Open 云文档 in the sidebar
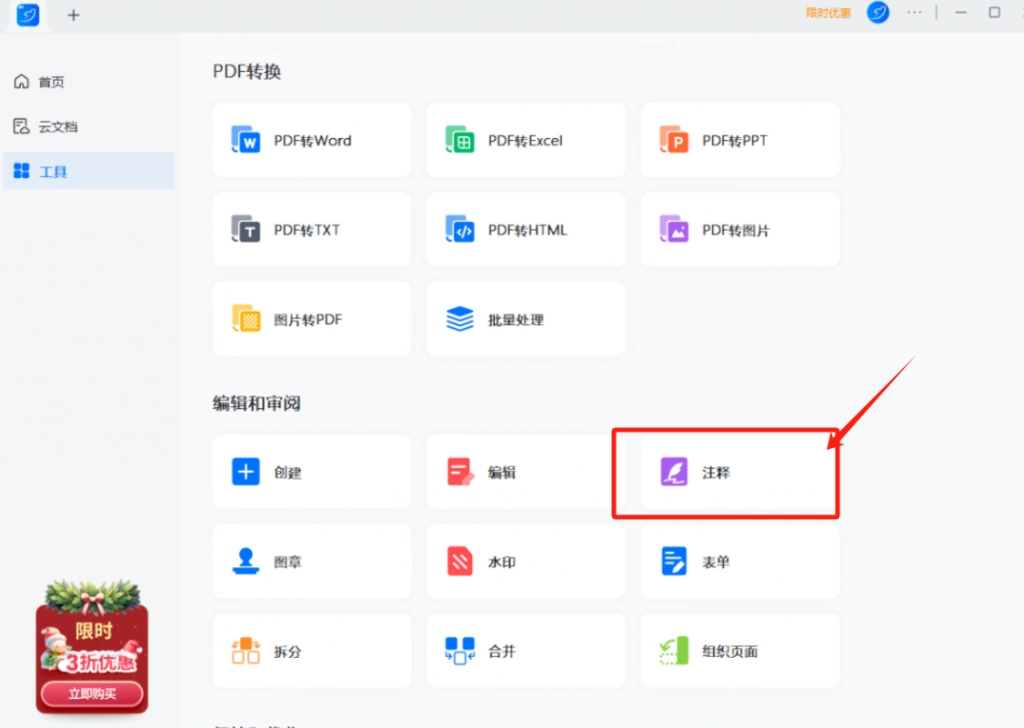 (88, 126)
